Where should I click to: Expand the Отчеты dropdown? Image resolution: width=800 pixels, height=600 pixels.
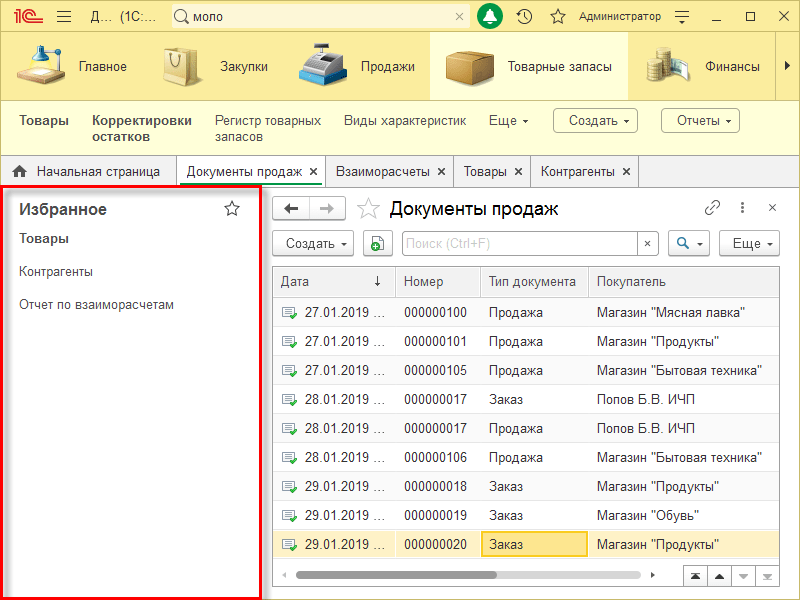pos(701,121)
